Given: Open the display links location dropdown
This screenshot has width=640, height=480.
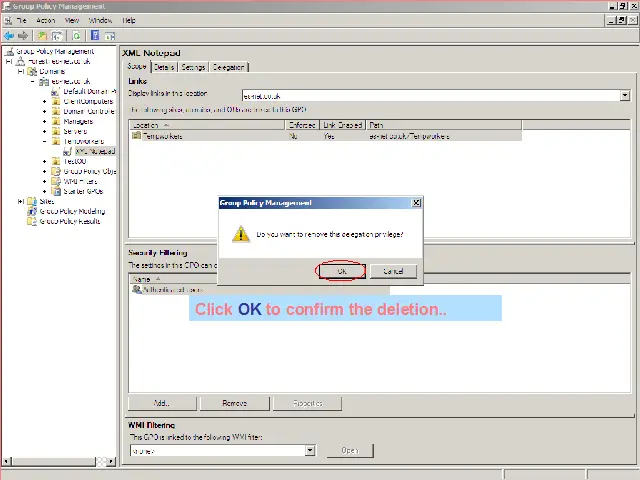Looking at the screenshot, I should coord(625,96).
